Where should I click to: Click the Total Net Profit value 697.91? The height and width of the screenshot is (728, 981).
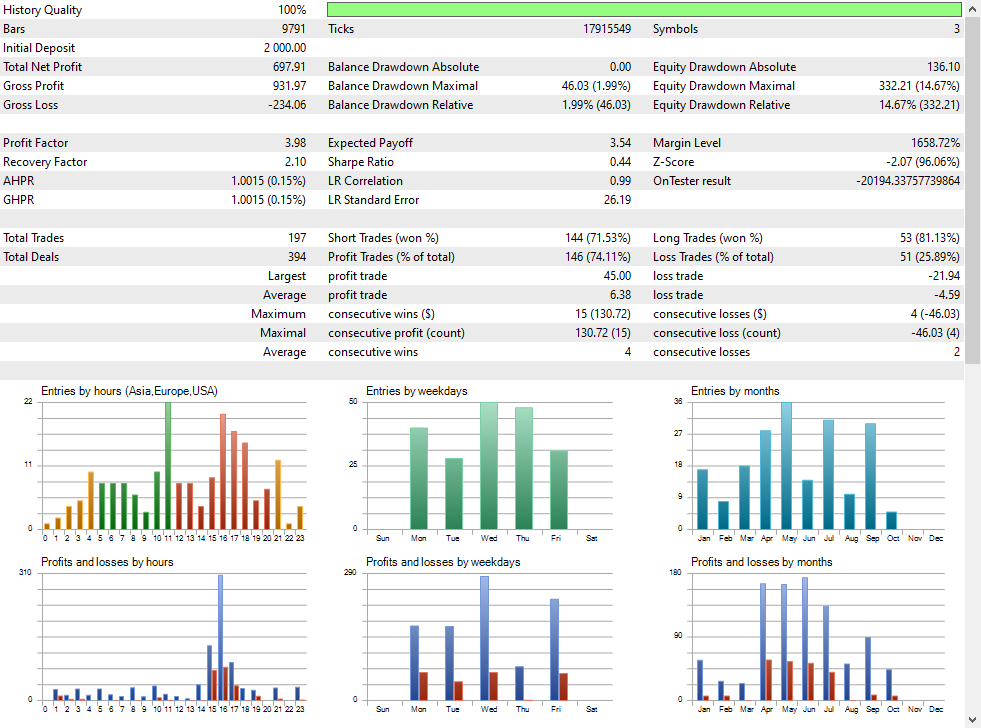(x=285, y=67)
